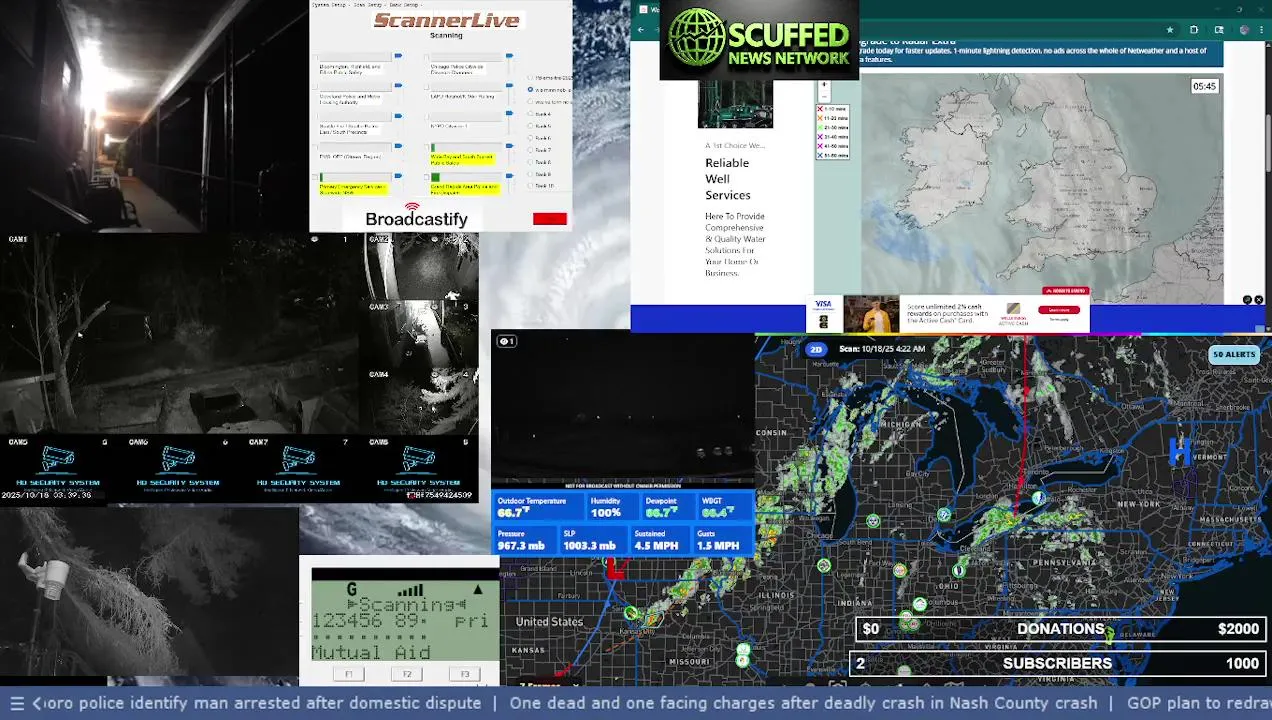Image resolution: width=1272 pixels, height=720 pixels.
Task: Click the 05:45 radar timestamp box
Action: tap(1204, 86)
